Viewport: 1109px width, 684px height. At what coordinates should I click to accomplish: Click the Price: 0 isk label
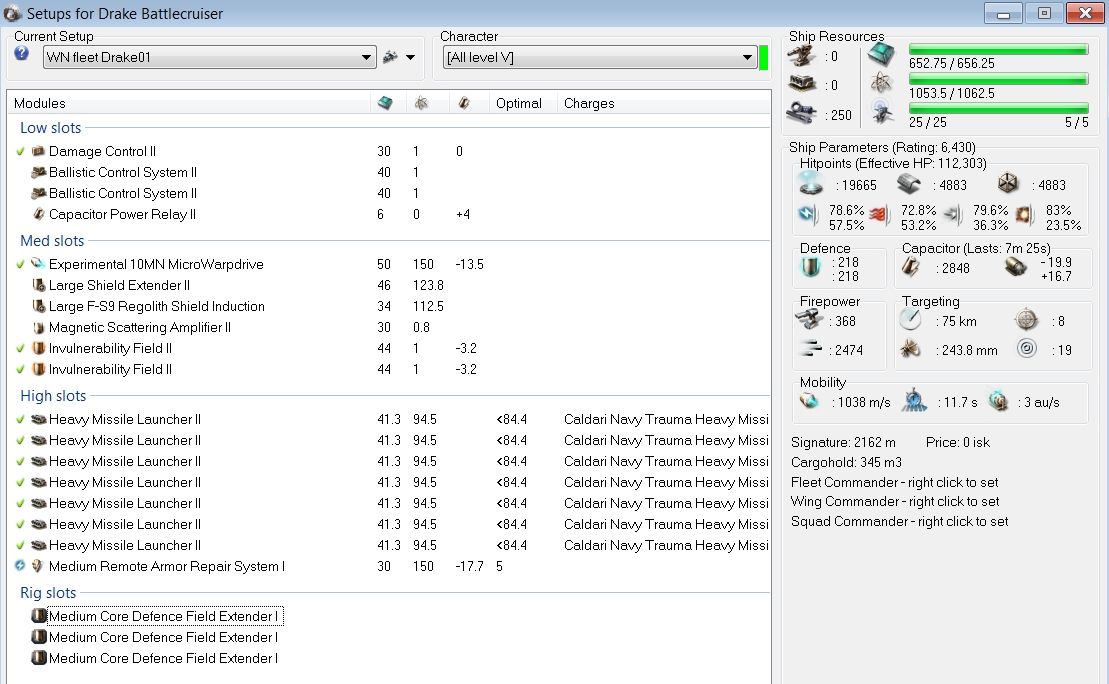tap(958, 442)
